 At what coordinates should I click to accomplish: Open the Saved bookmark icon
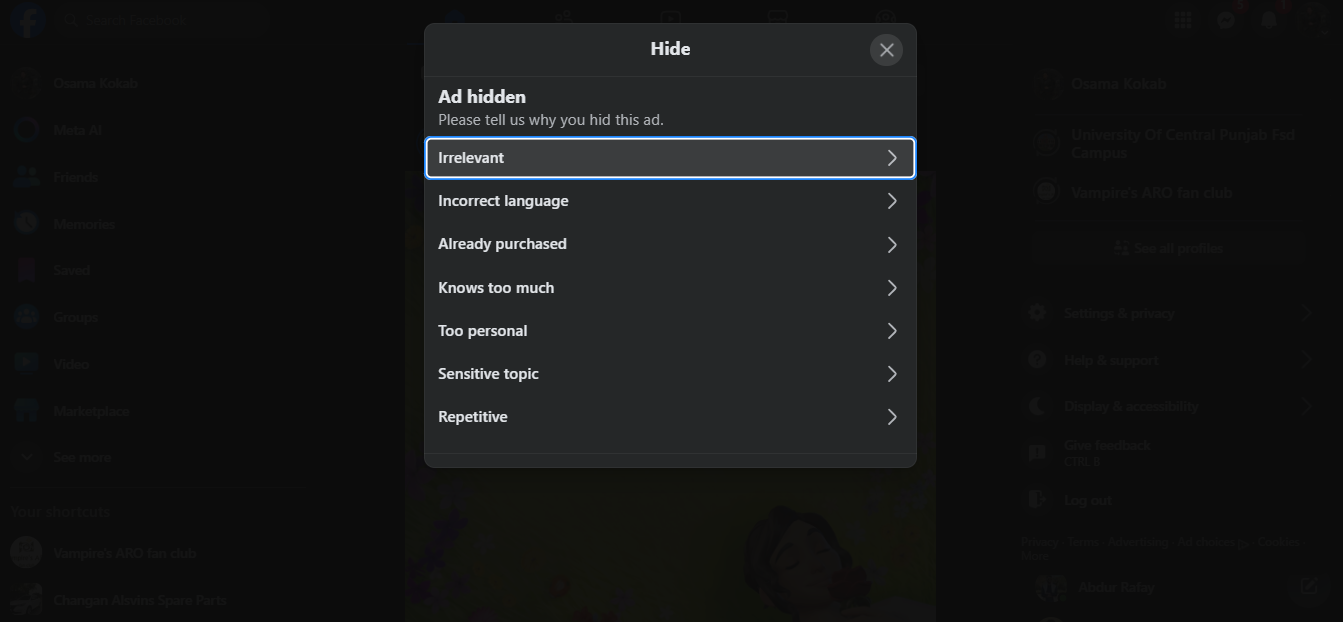(27, 270)
